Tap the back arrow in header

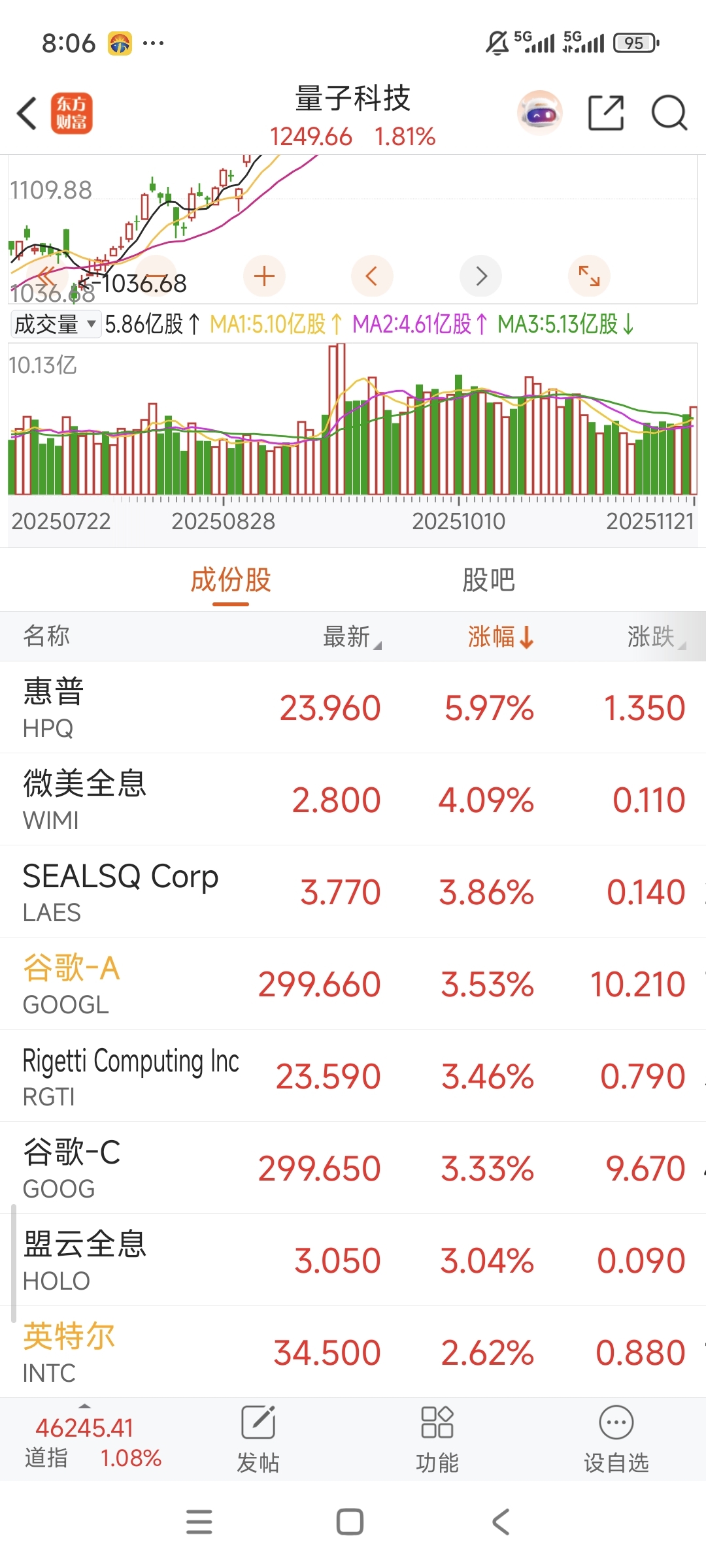tap(27, 114)
